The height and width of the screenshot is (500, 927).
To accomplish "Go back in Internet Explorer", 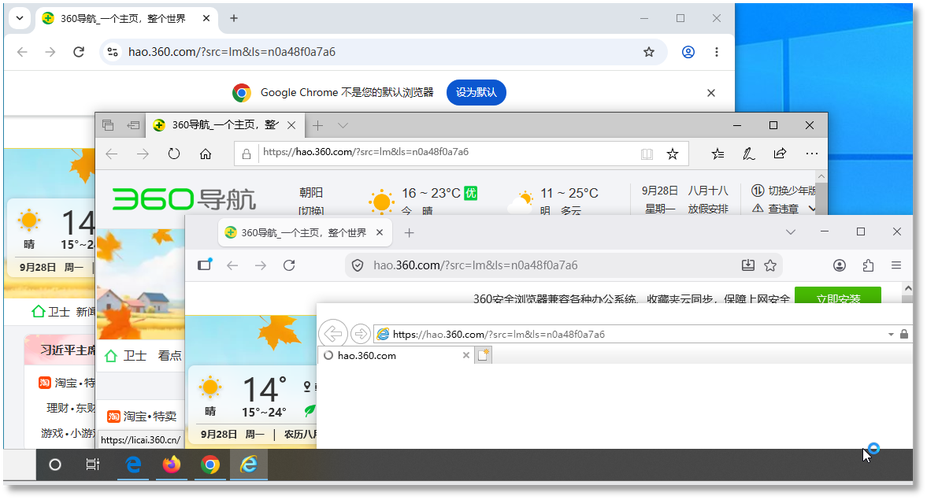I will (333, 334).
